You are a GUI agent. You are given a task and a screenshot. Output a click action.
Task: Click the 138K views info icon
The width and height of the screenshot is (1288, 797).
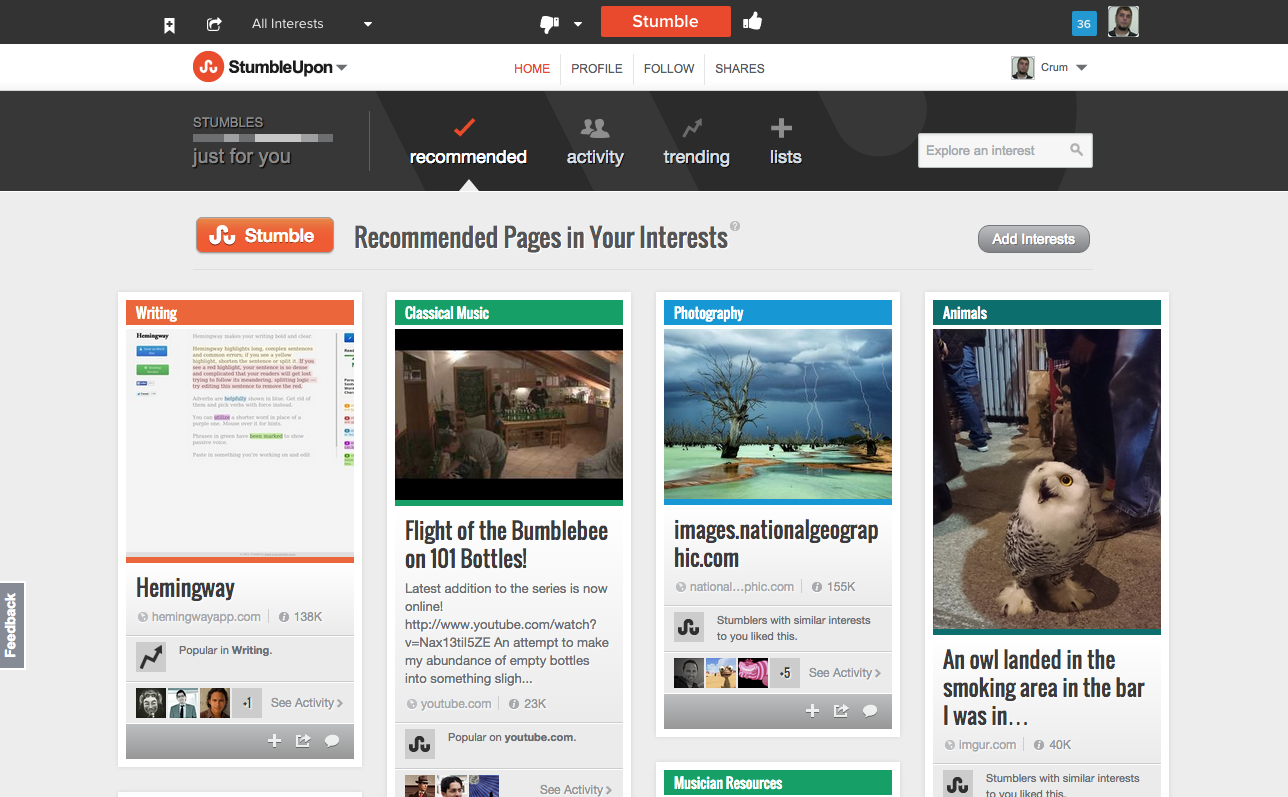283,618
